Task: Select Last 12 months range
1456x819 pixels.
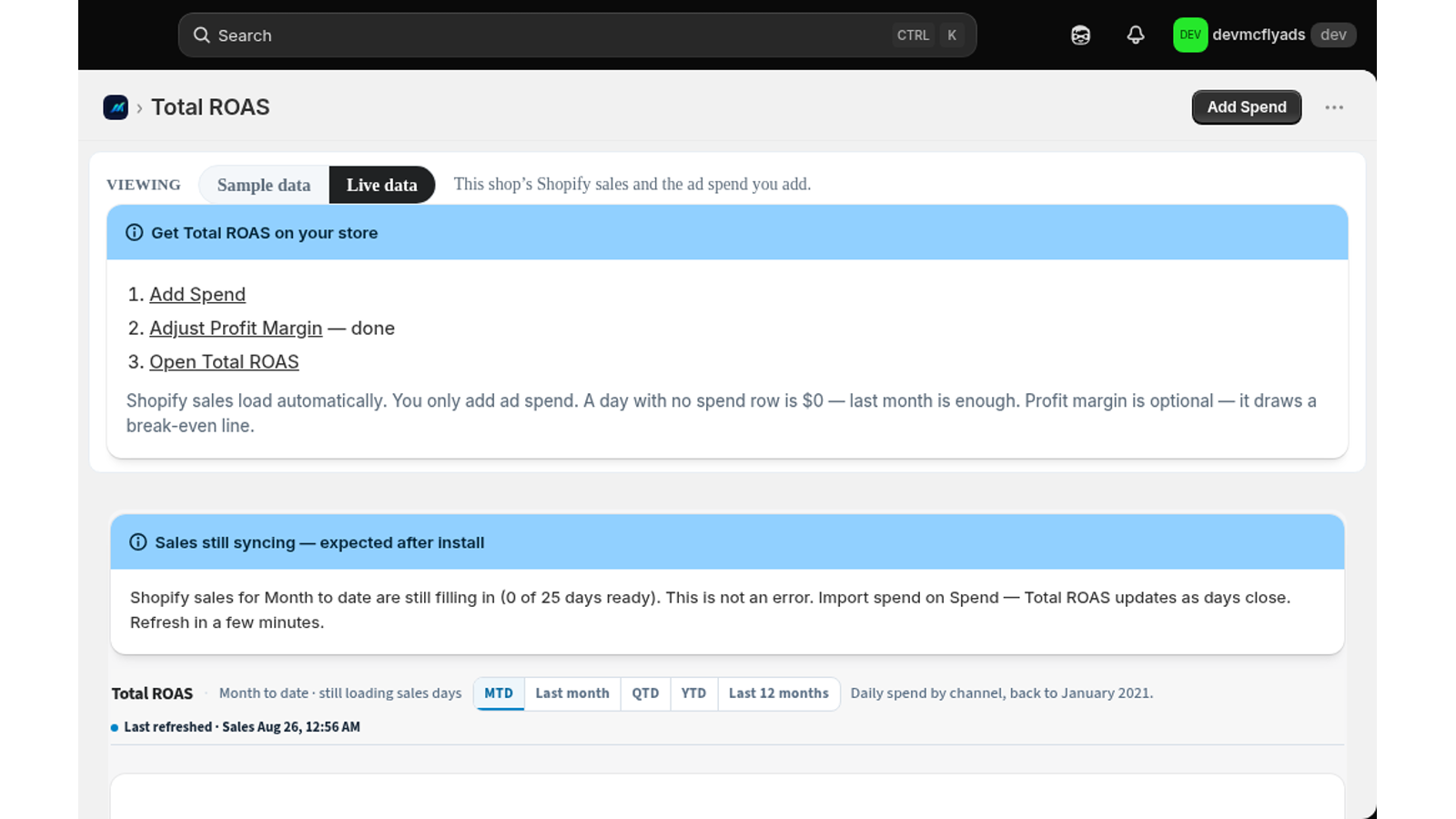Action: tap(778, 693)
